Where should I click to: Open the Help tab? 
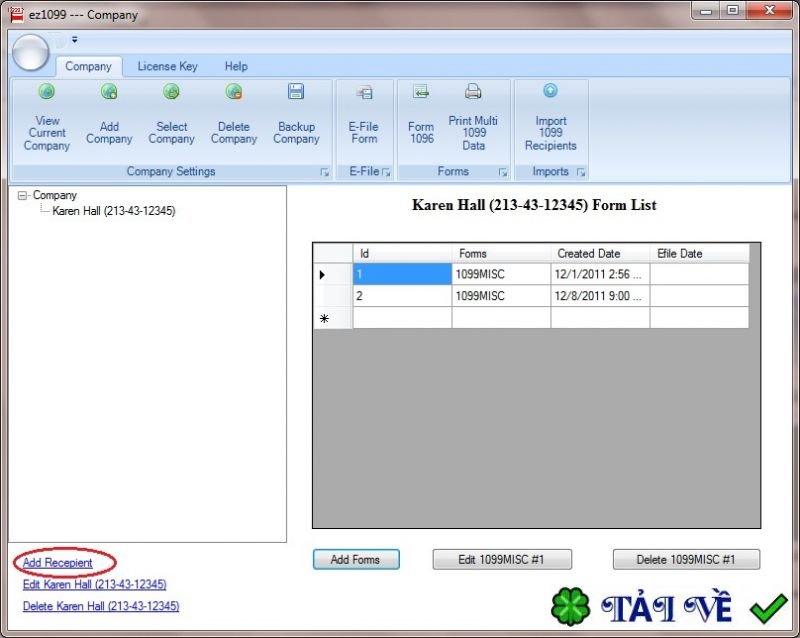(236, 66)
